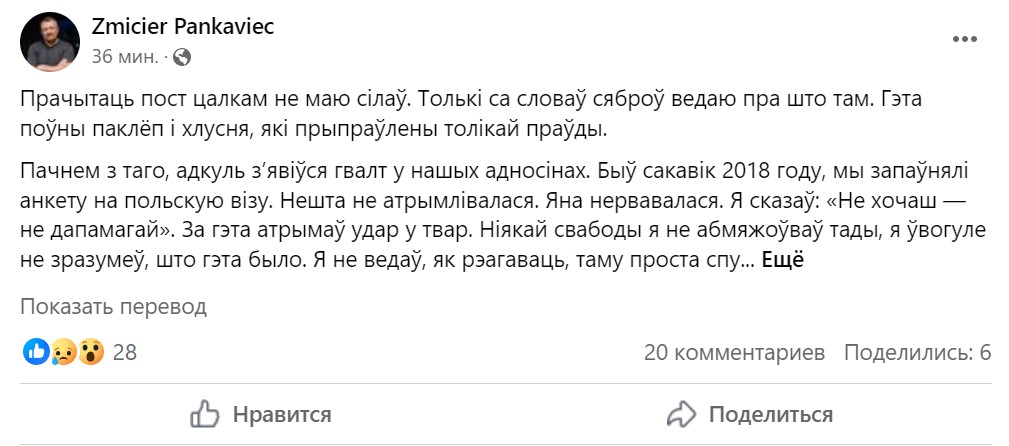This screenshot has height=446, width=1009.
Task: Open the three-dot post options menu
Action: (964, 40)
